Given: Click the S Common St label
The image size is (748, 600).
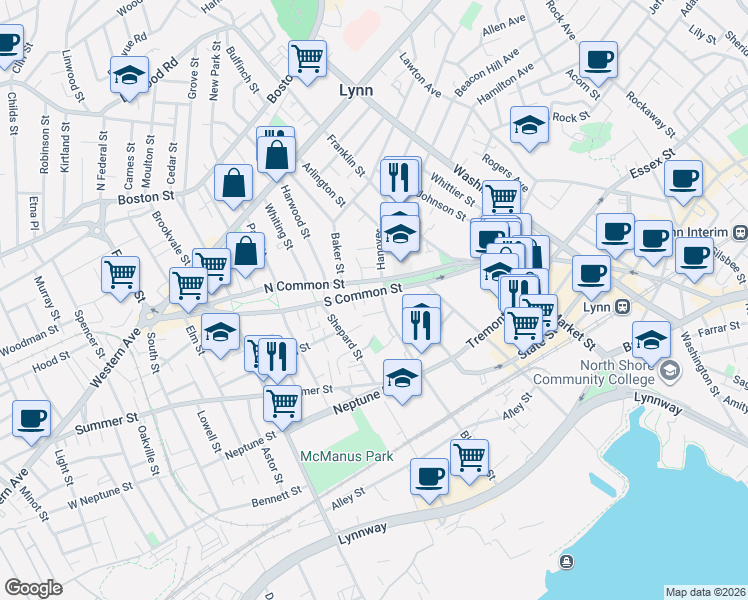Looking at the screenshot, I should pos(363,295).
